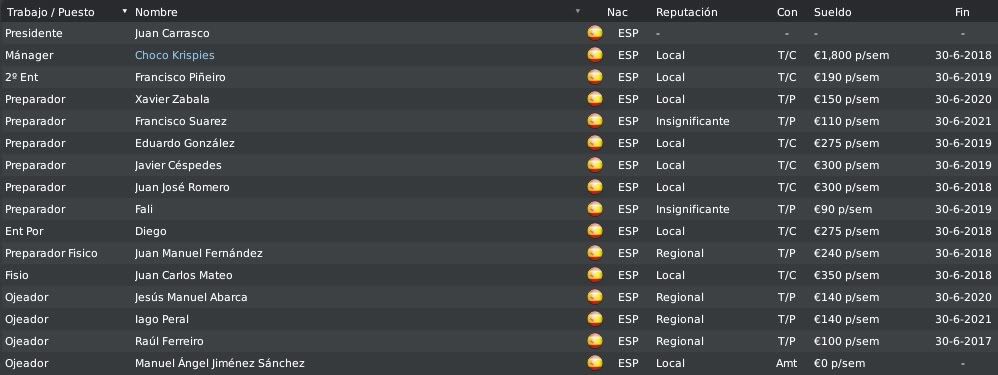The width and height of the screenshot is (998, 375).
Task: Open the Nombre column dropdown arrow
Action: (578, 11)
